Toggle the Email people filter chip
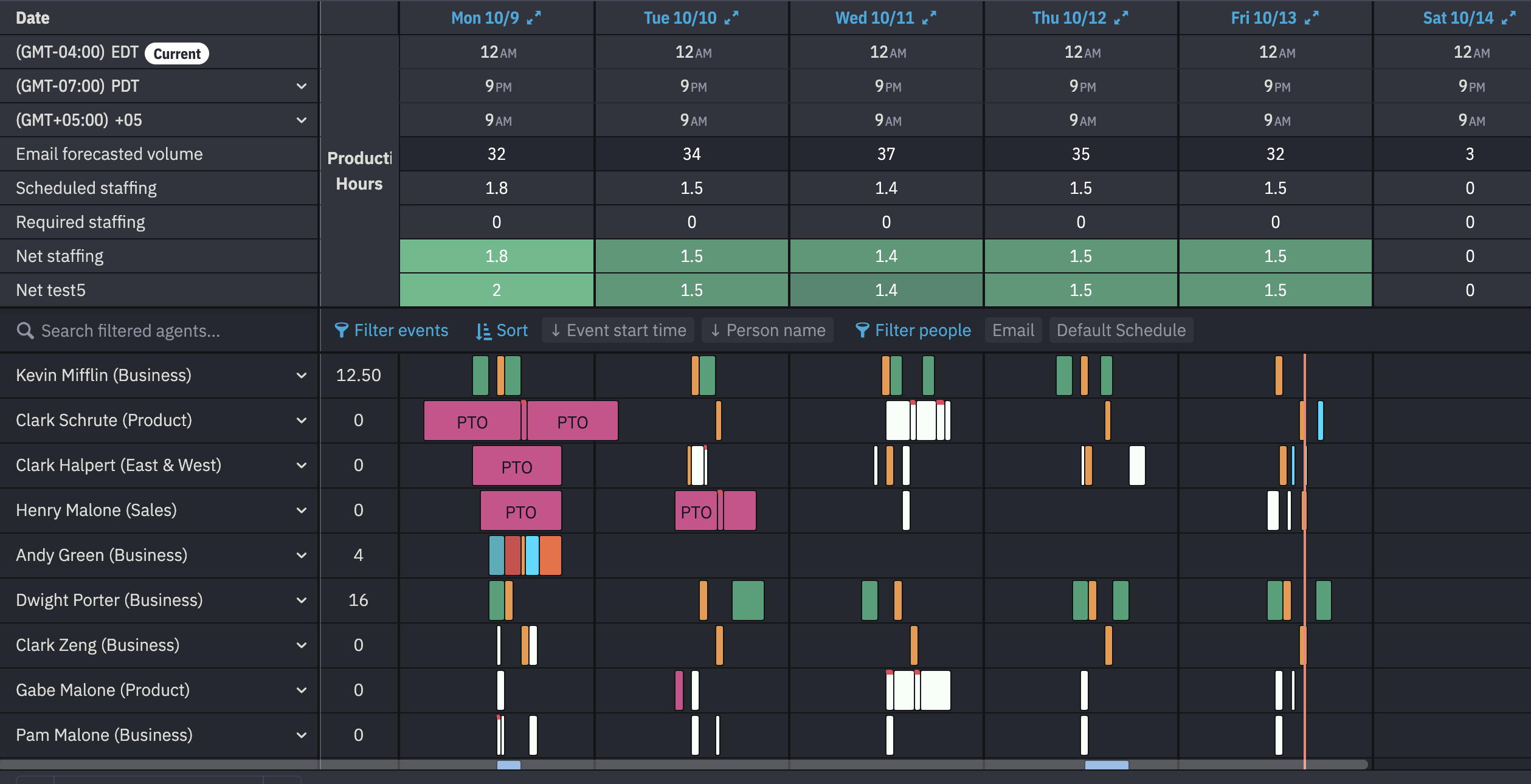Viewport: 1531px width, 784px height. pos(1012,330)
